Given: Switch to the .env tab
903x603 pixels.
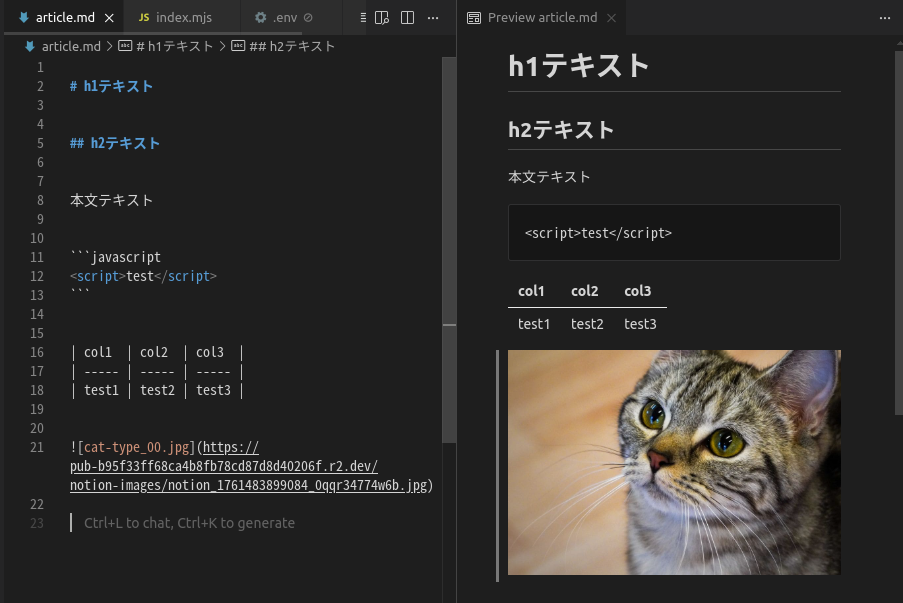Looking at the screenshot, I should 286,18.
